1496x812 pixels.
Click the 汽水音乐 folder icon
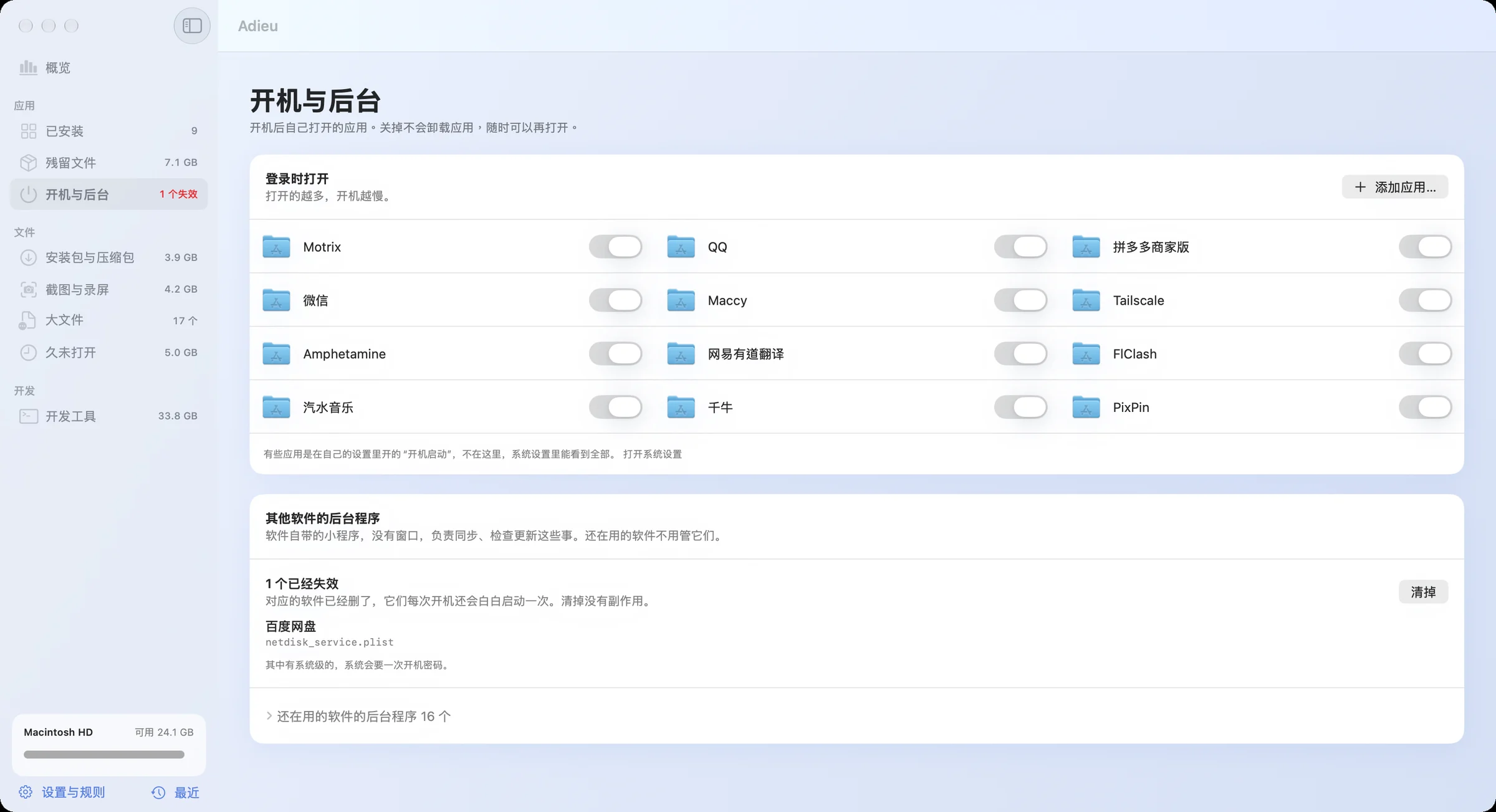(x=276, y=408)
